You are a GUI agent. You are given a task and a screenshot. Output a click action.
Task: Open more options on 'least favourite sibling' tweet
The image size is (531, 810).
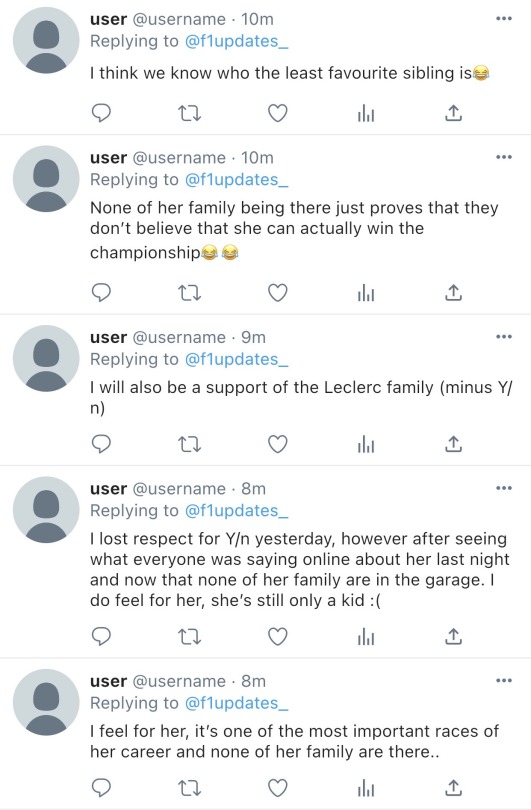point(504,19)
